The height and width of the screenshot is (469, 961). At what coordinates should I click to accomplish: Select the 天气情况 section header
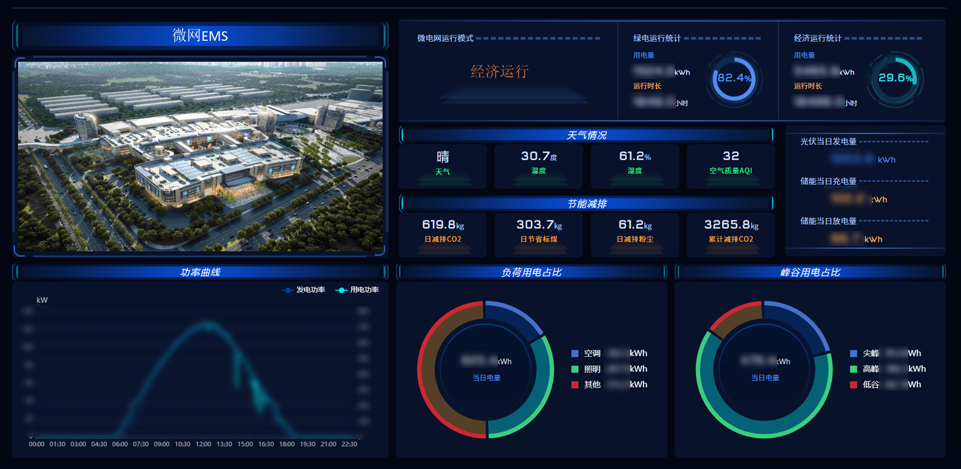(586, 135)
